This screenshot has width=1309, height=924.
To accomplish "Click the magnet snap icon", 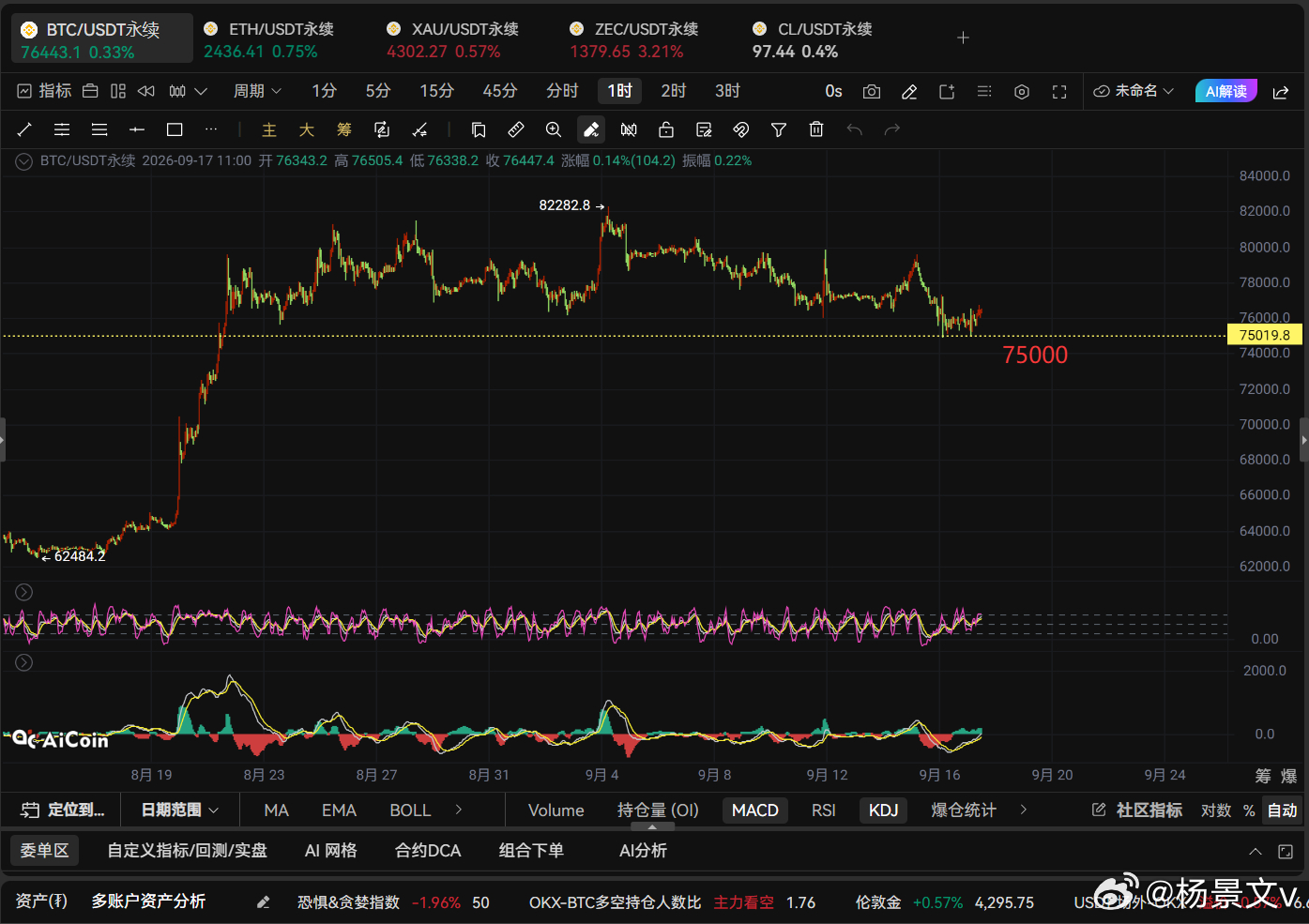I will pyautogui.click(x=741, y=129).
